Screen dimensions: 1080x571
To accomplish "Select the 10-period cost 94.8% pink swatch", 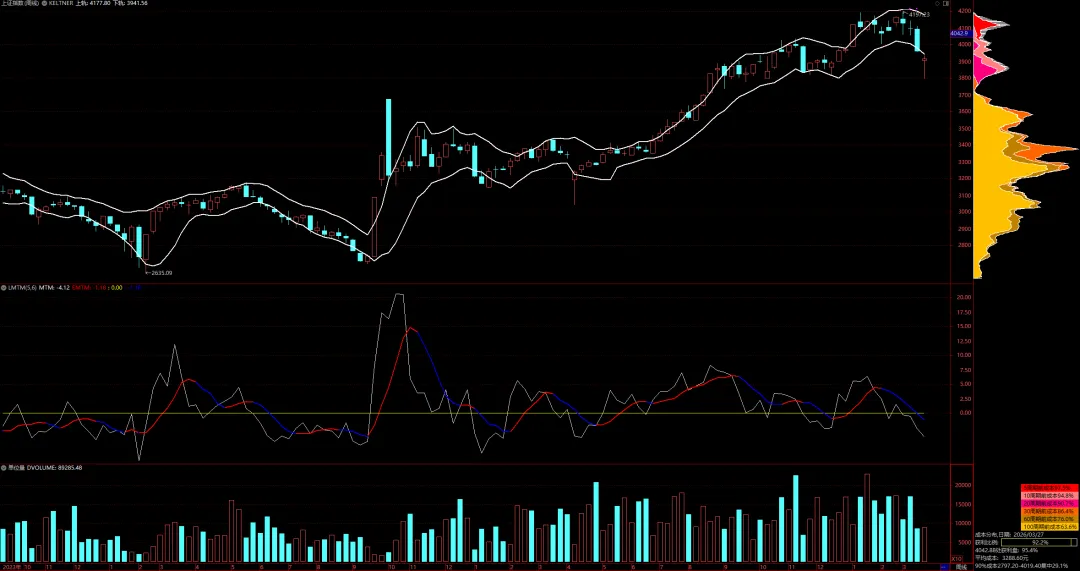I will 1050,496.
